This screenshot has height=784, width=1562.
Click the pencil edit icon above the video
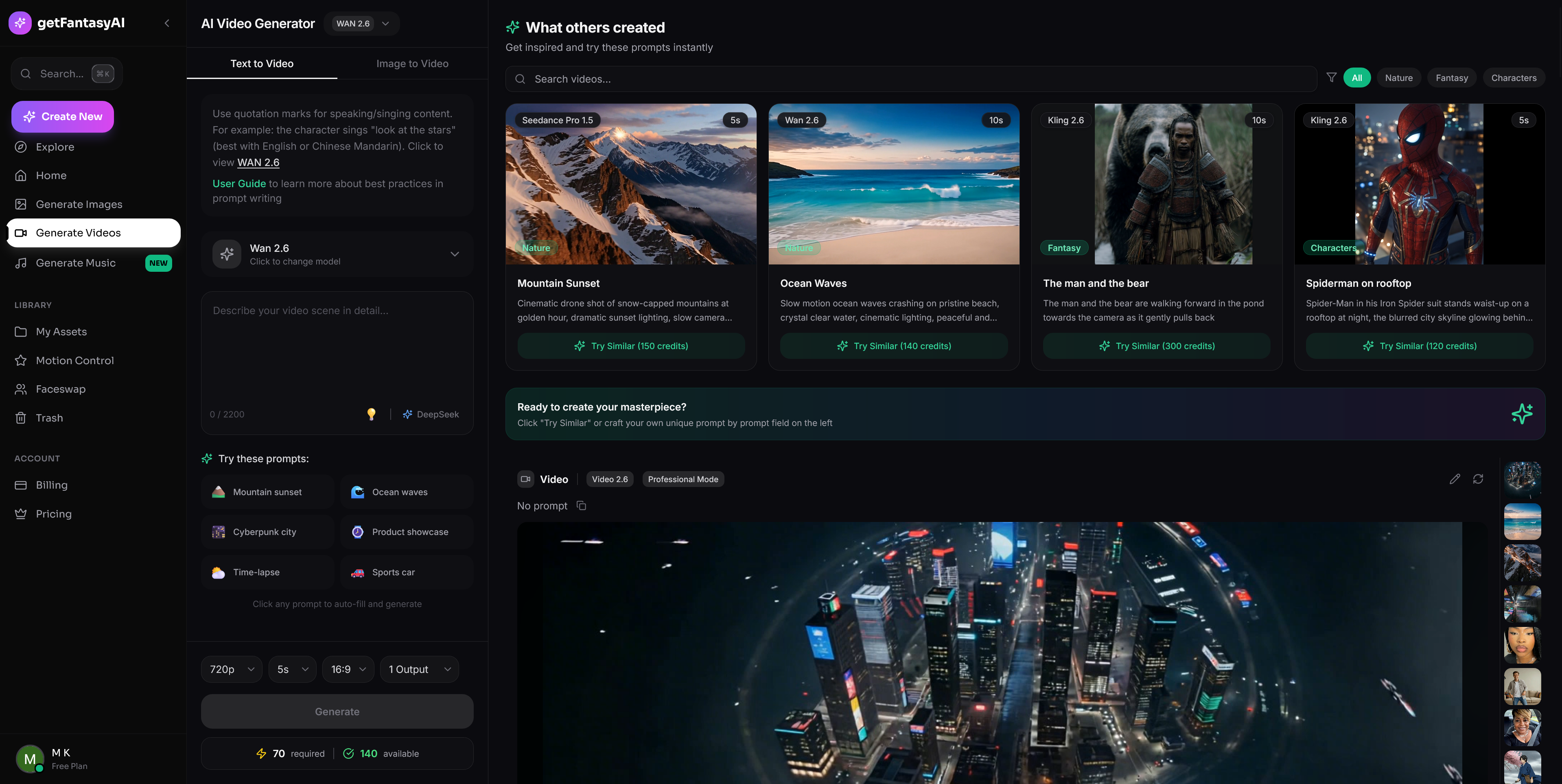[1455, 479]
